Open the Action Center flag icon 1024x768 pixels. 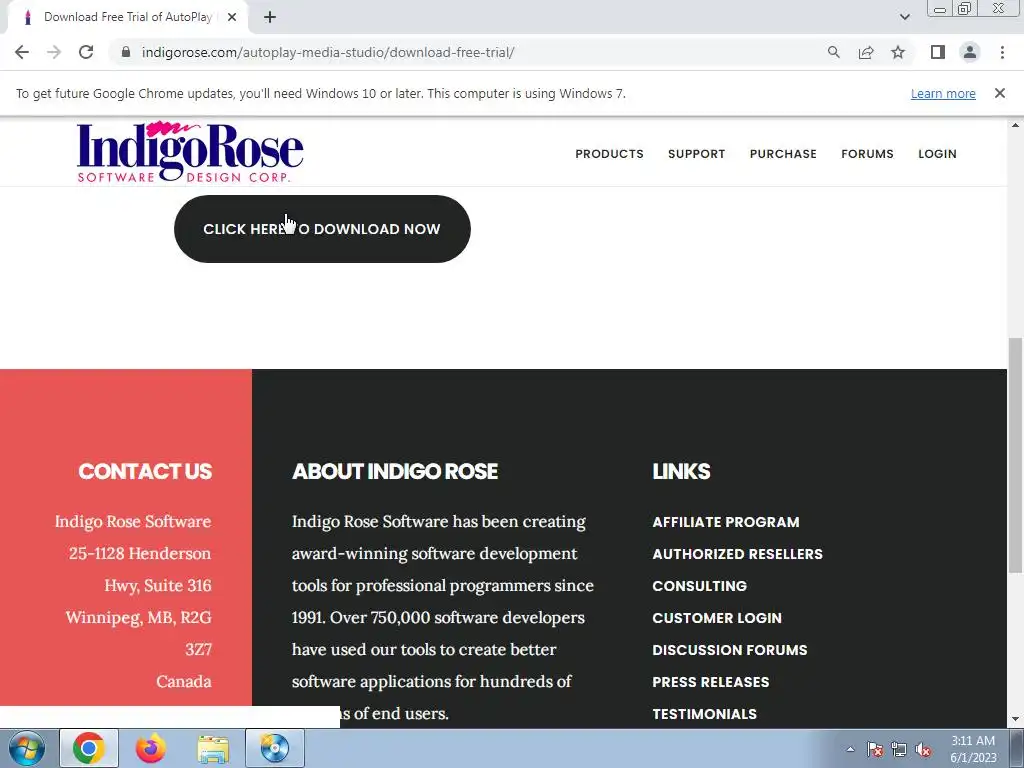point(875,749)
